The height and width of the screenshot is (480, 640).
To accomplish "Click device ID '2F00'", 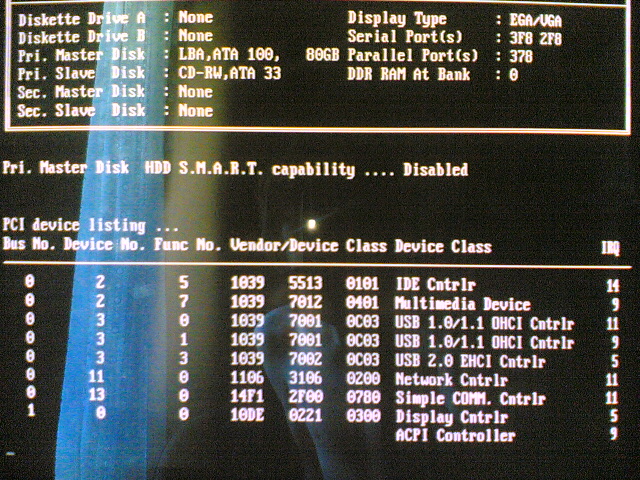I will coord(306,396).
